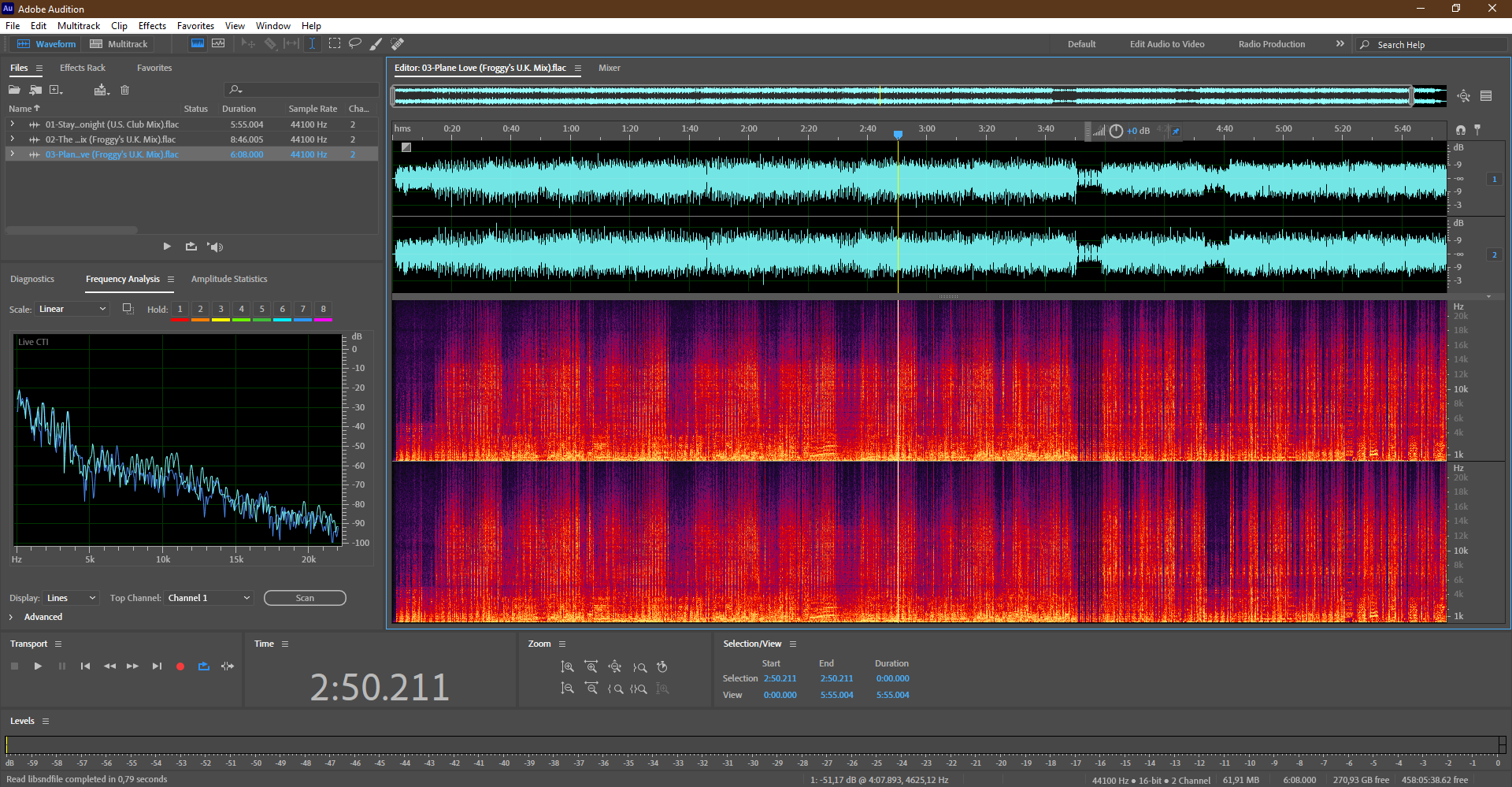Select the Paintbrush Selection tool

(376, 43)
